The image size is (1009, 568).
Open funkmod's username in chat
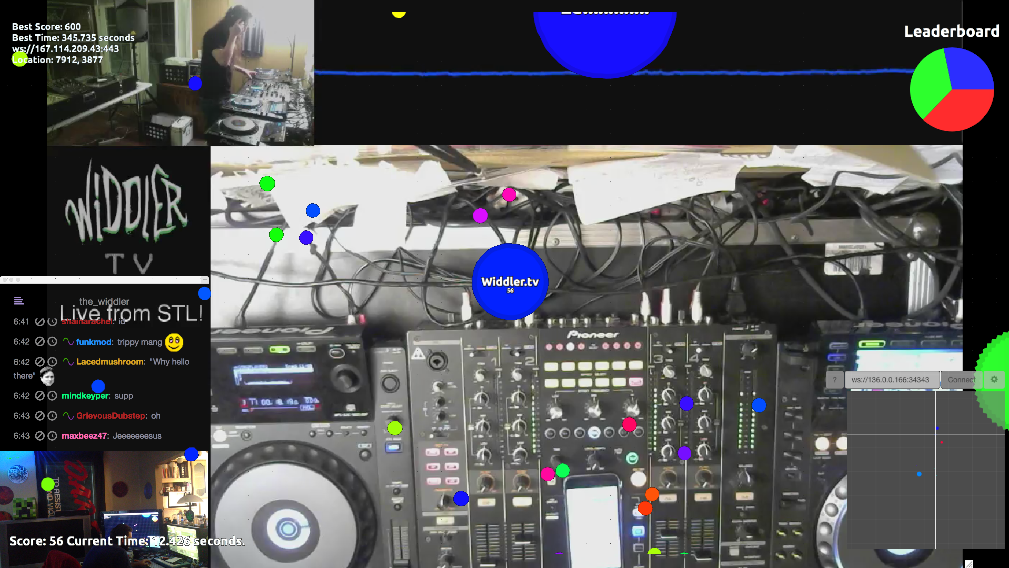click(94, 342)
